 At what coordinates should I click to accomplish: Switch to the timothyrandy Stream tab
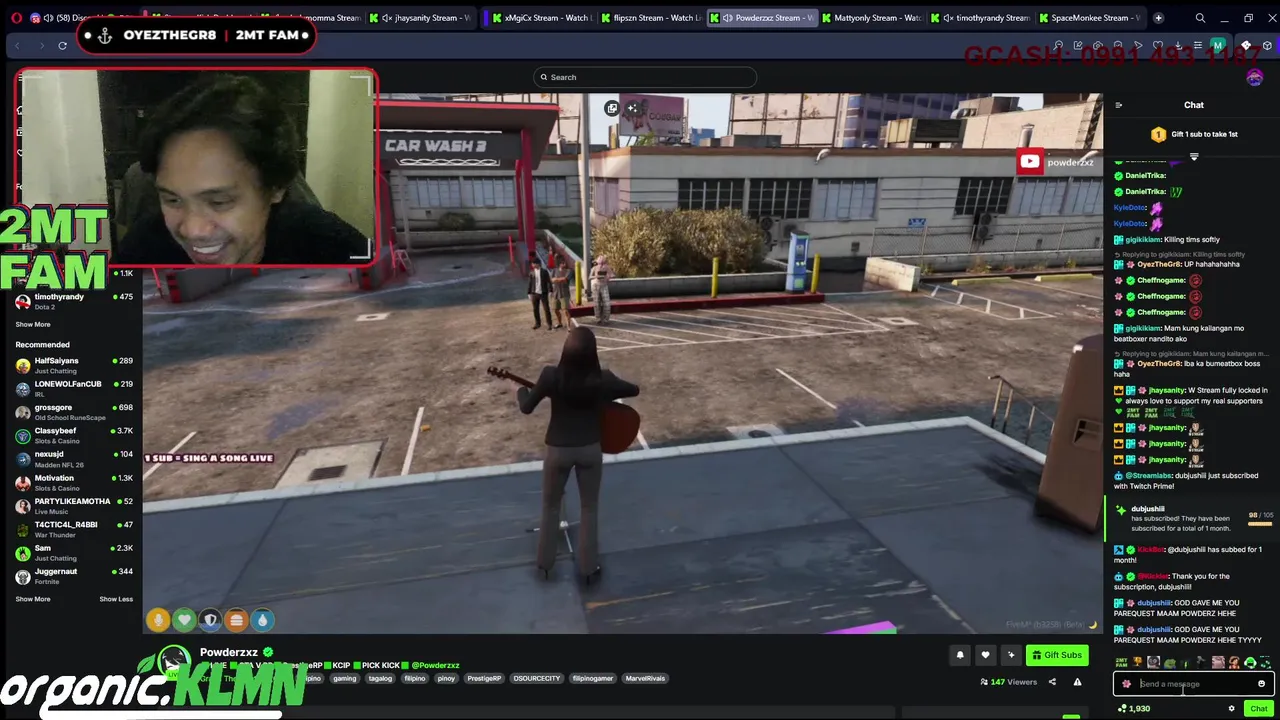tap(980, 18)
